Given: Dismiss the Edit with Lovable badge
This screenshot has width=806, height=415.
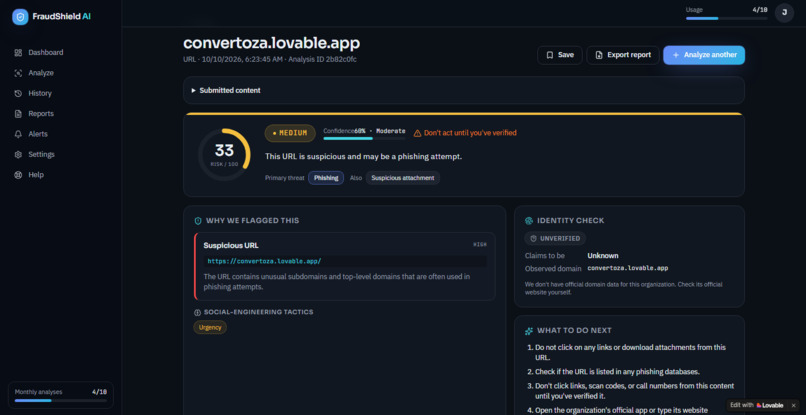Looking at the screenshot, I should (x=793, y=405).
